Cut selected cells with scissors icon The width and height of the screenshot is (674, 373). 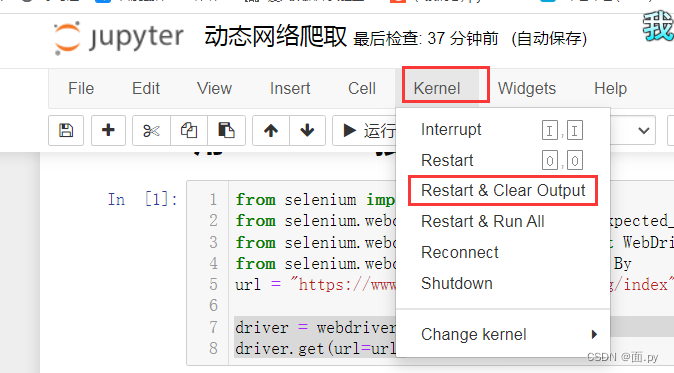click(151, 130)
